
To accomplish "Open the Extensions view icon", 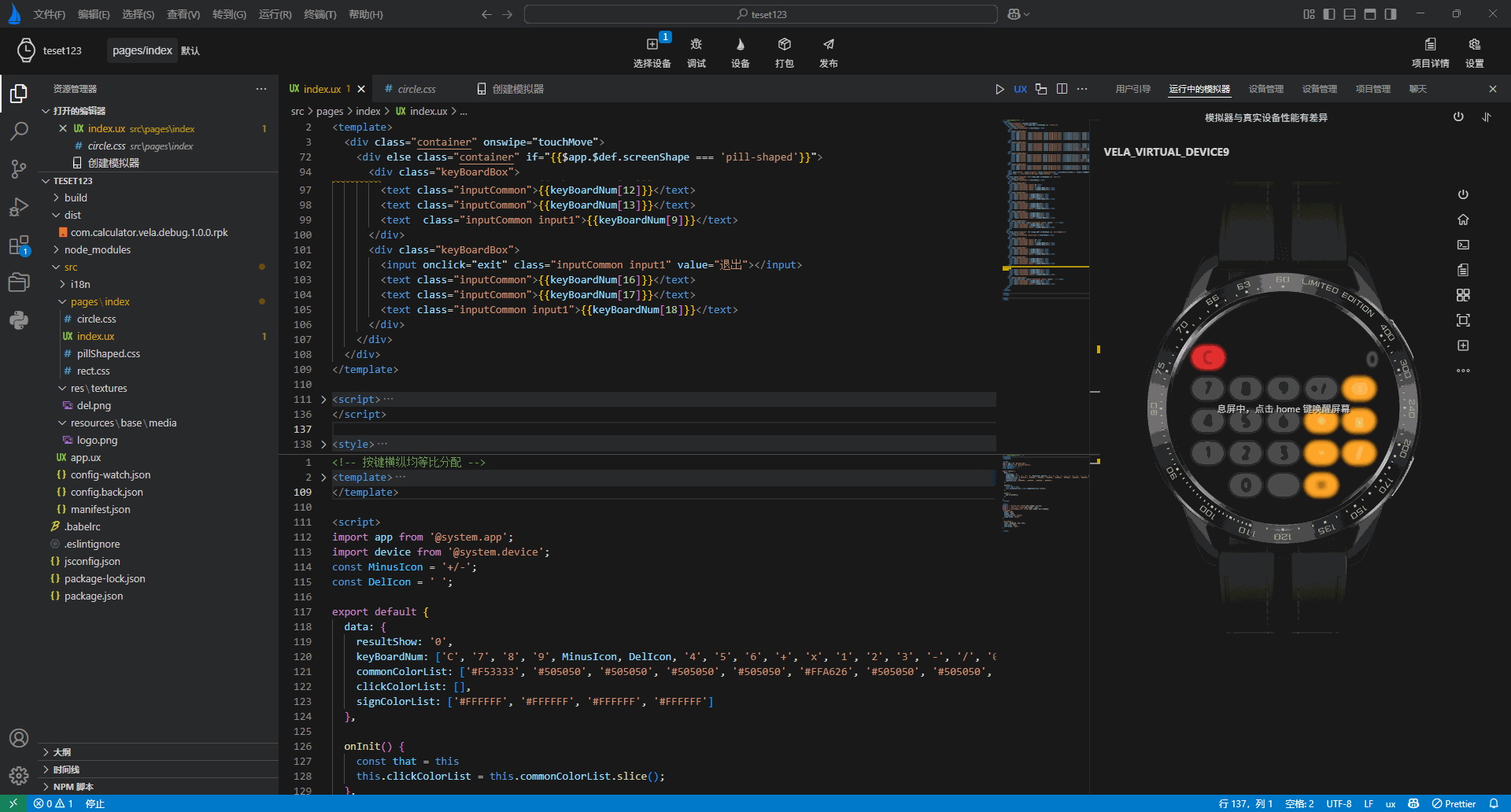I will (x=19, y=245).
